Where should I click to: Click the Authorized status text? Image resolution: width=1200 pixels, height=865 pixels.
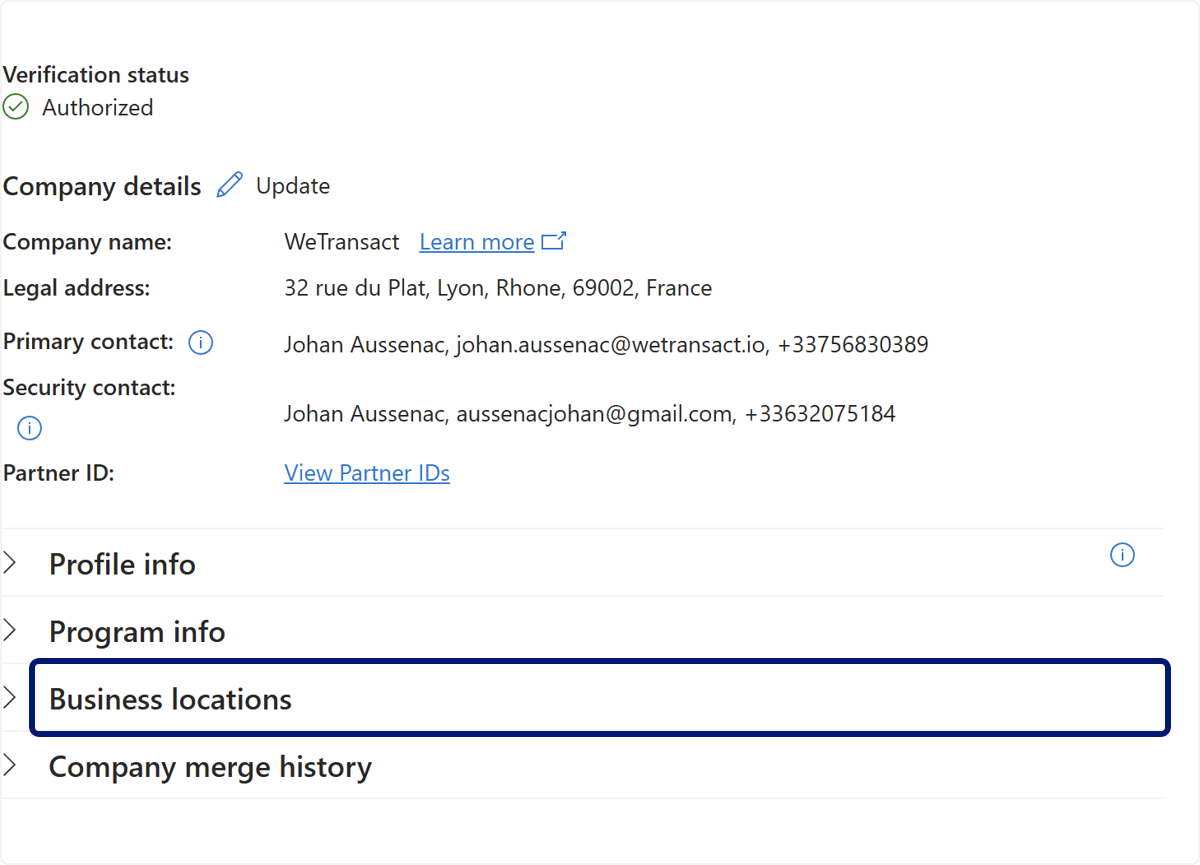coord(98,107)
